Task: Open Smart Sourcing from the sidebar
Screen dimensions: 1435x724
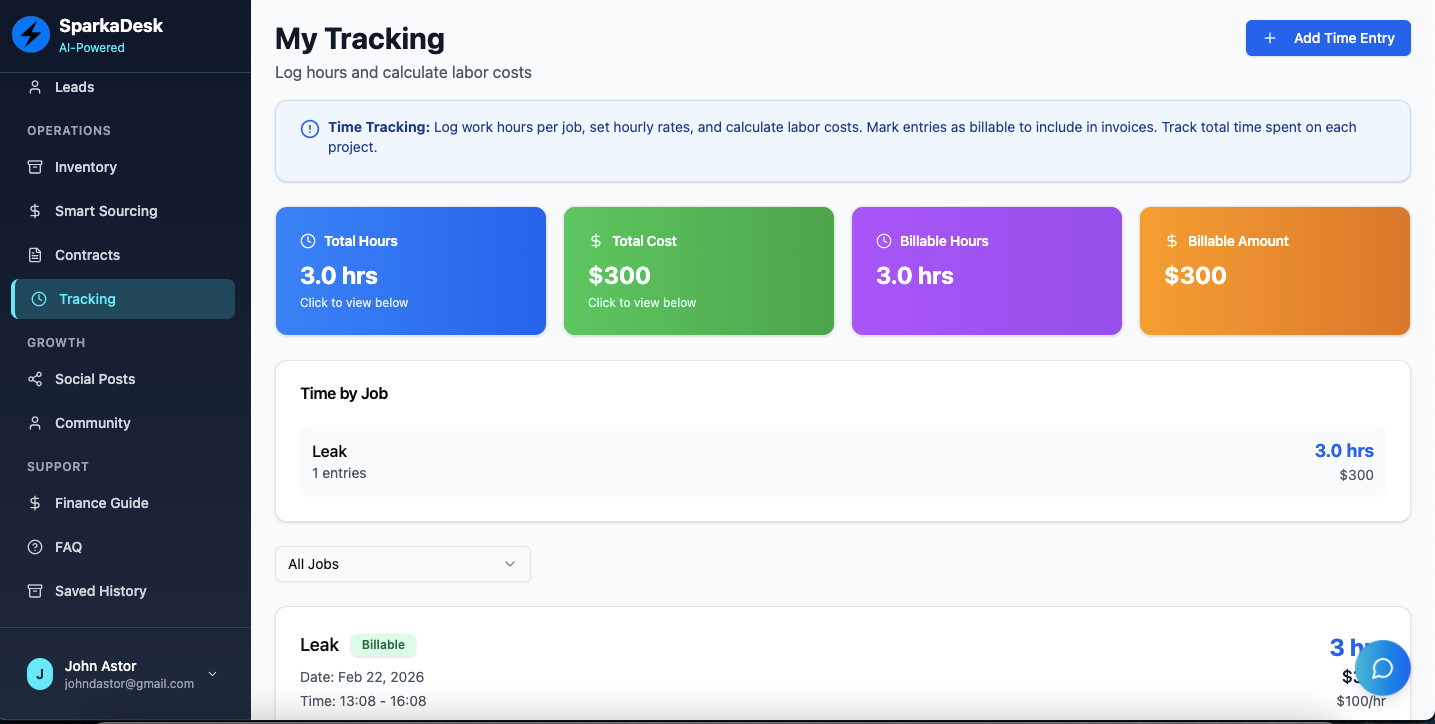Action: tap(123, 211)
